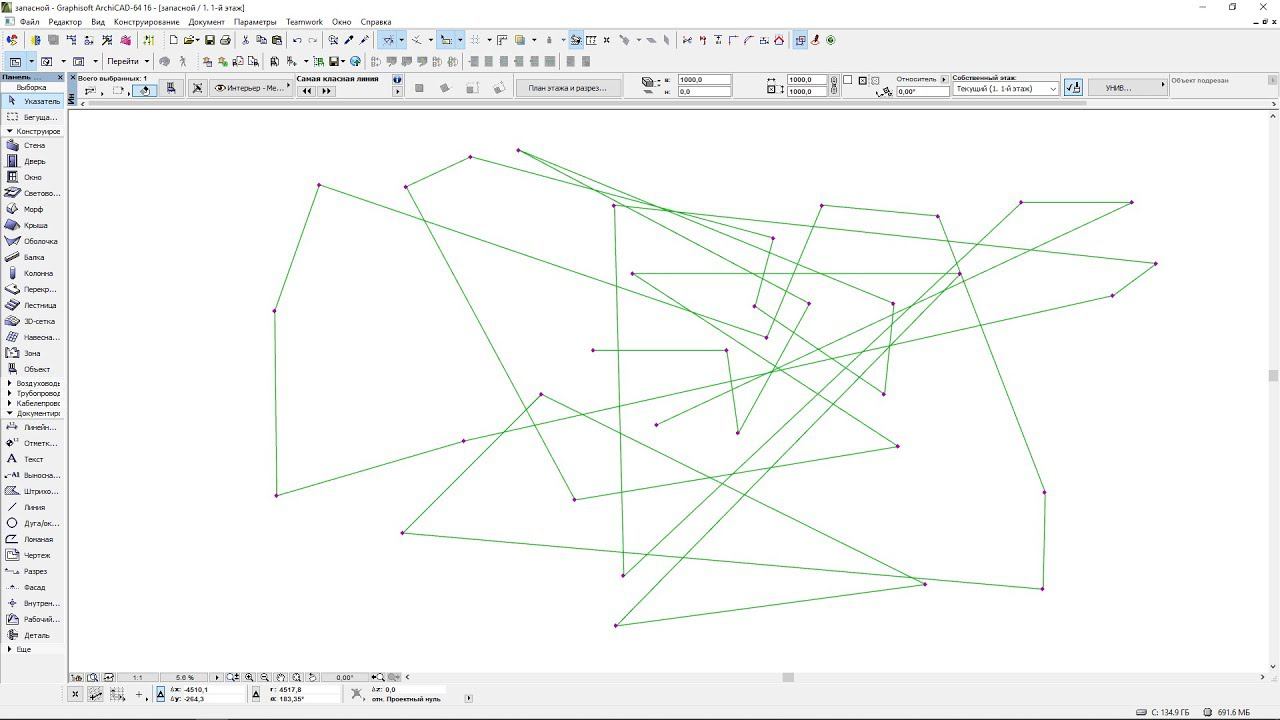Toggle the checkmark floor-plan button before УНИВ

pos(1073,87)
